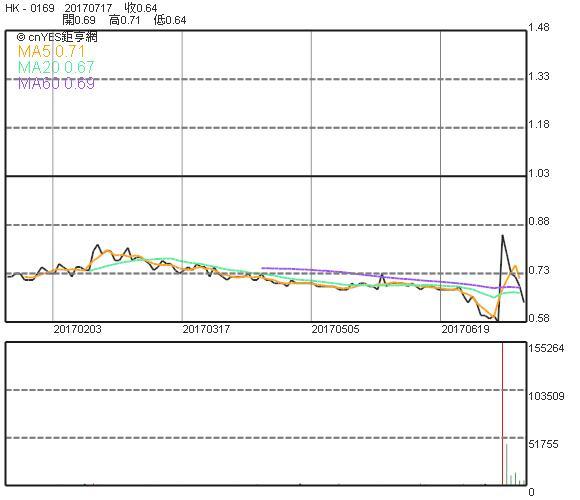Click the MA5 0.71 legend label
The height and width of the screenshot is (500, 580).
(51, 51)
